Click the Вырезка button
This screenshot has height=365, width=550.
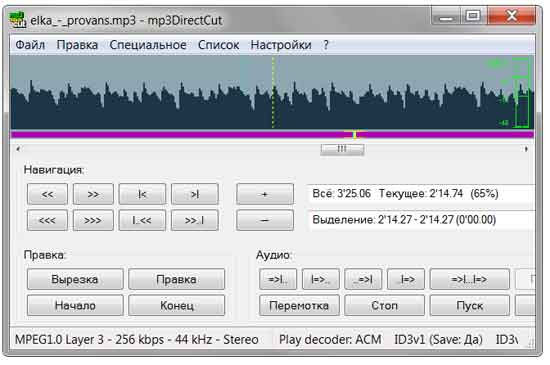point(75,279)
